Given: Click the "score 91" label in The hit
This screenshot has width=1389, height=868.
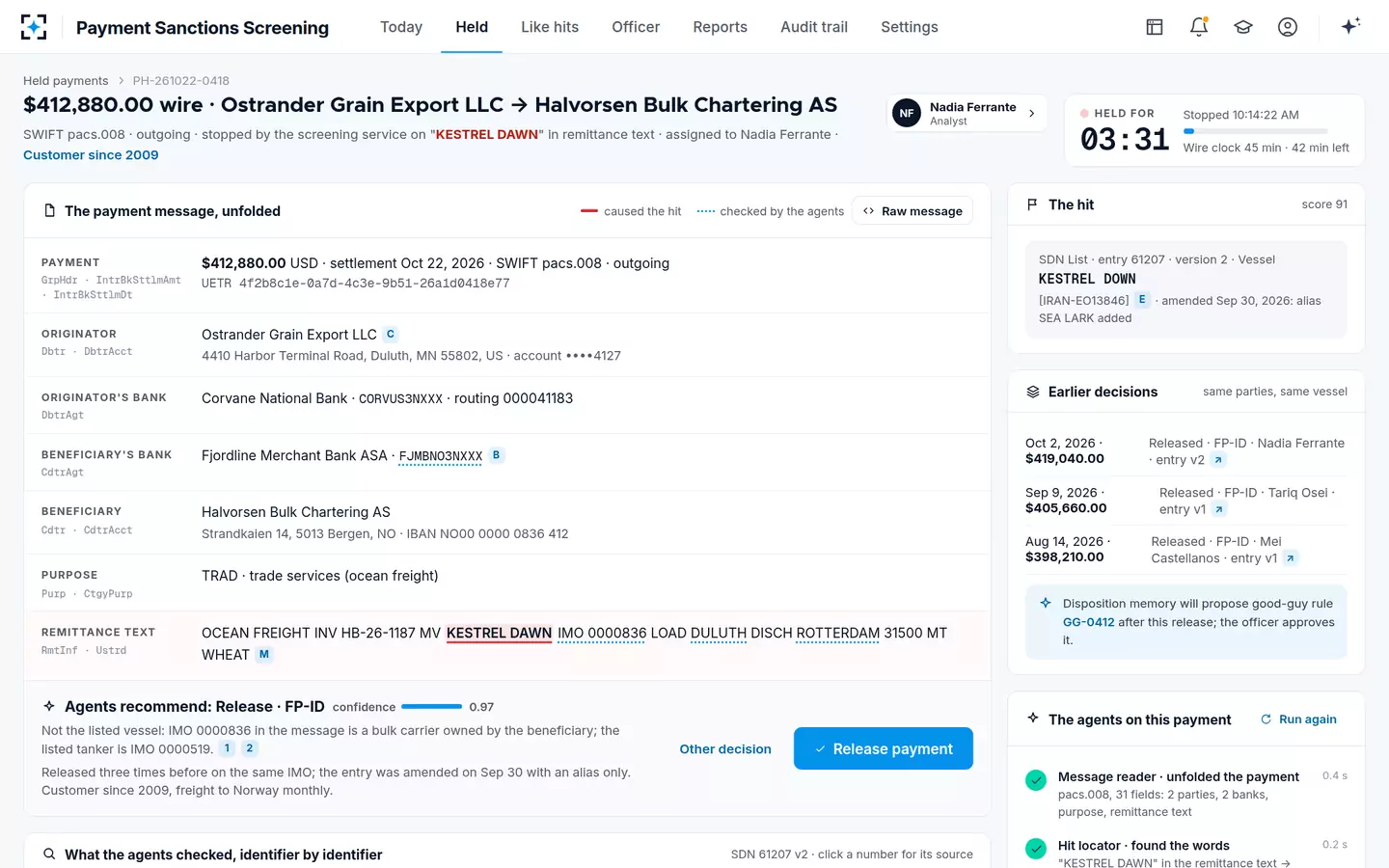Looking at the screenshot, I should pyautogui.click(x=1324, y=204).
